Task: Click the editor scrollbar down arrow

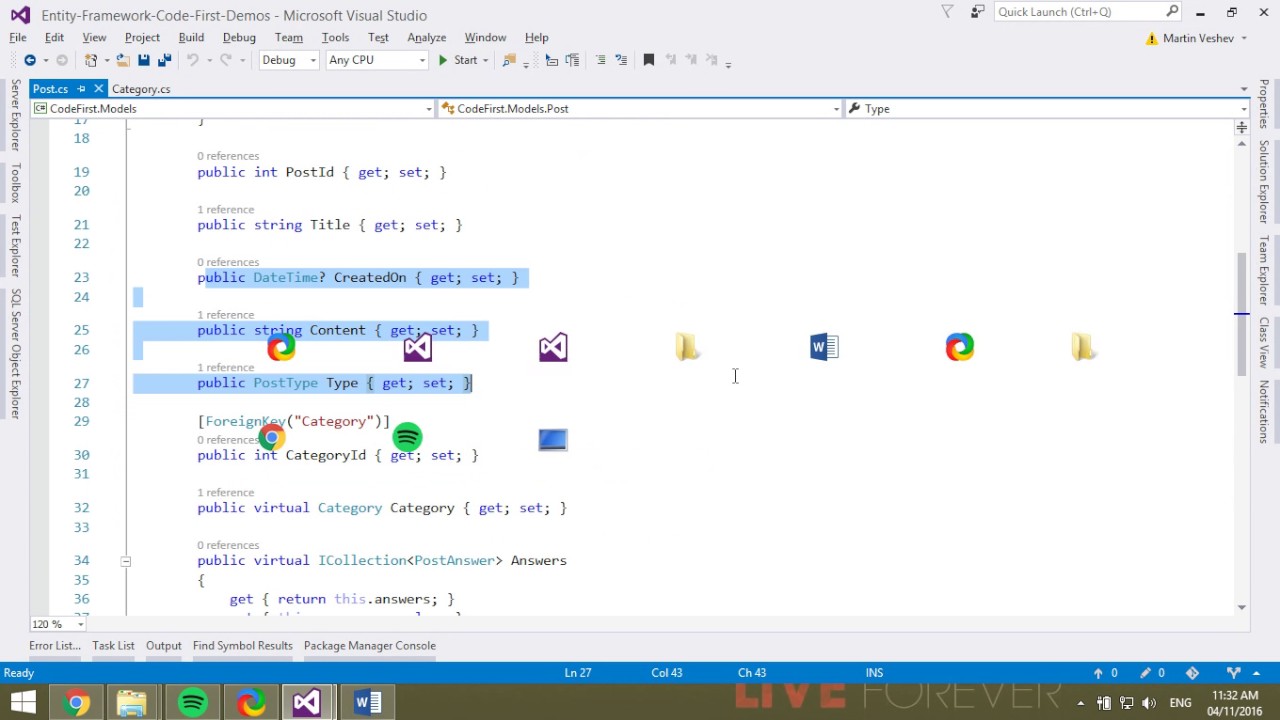Action: click(x=1241, y=607)
